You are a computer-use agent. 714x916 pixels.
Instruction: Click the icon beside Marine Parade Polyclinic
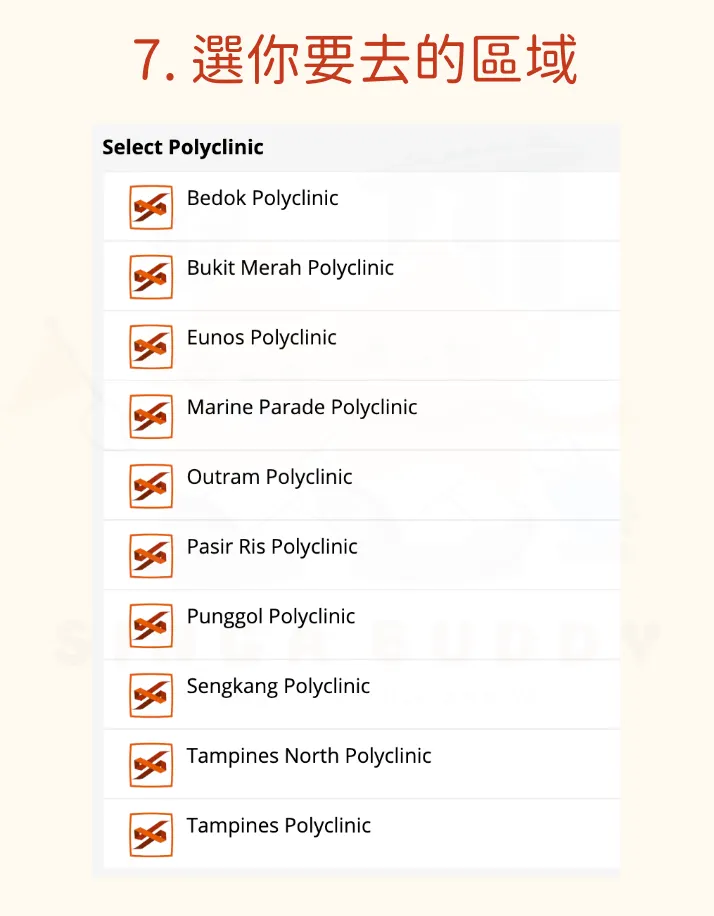click(151, 416)
